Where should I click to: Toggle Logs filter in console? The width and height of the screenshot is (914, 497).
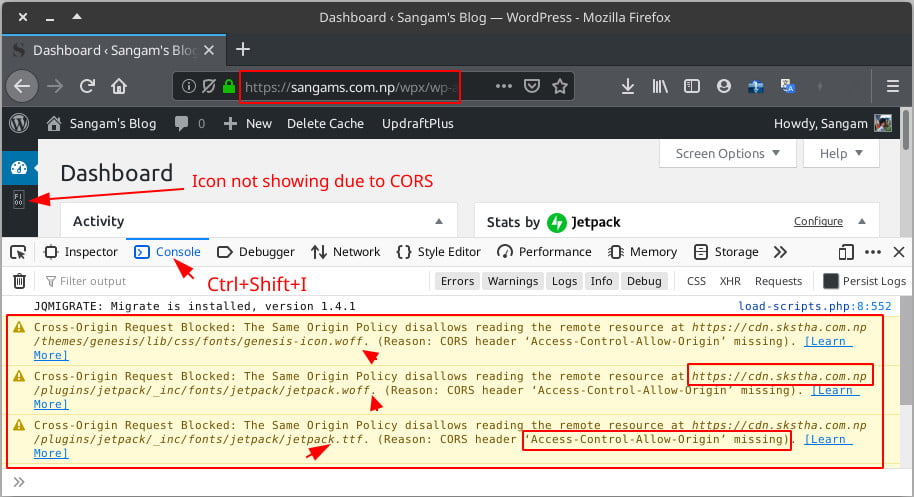click(x=564, y=281)
